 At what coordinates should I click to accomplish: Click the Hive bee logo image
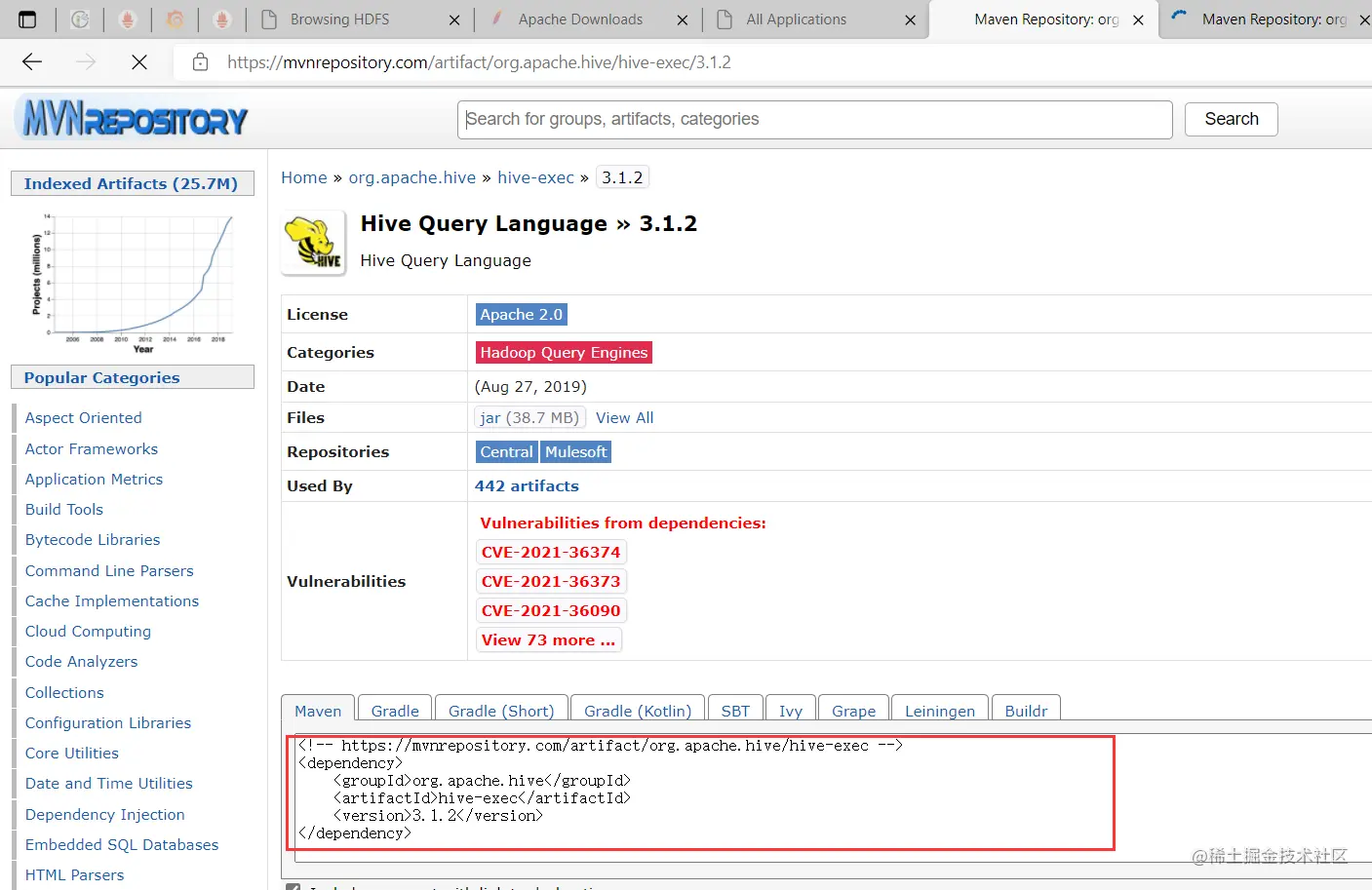[x=313, y=243]
